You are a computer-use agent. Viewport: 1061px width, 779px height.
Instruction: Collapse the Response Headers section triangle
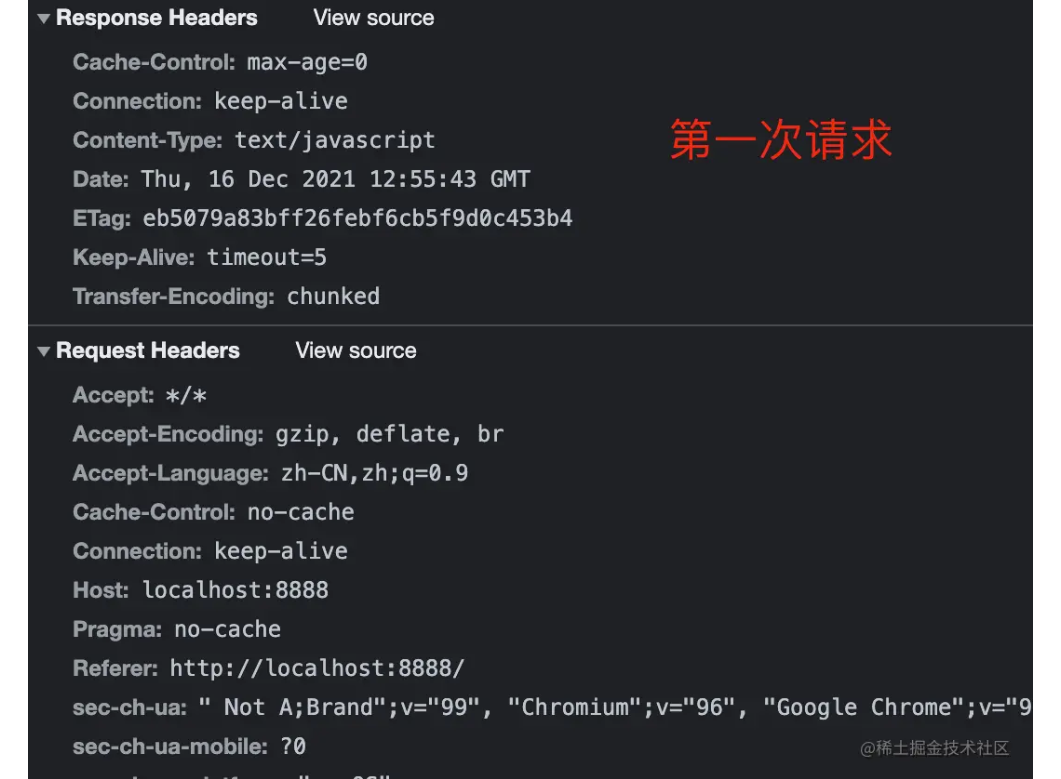(43, 19)
